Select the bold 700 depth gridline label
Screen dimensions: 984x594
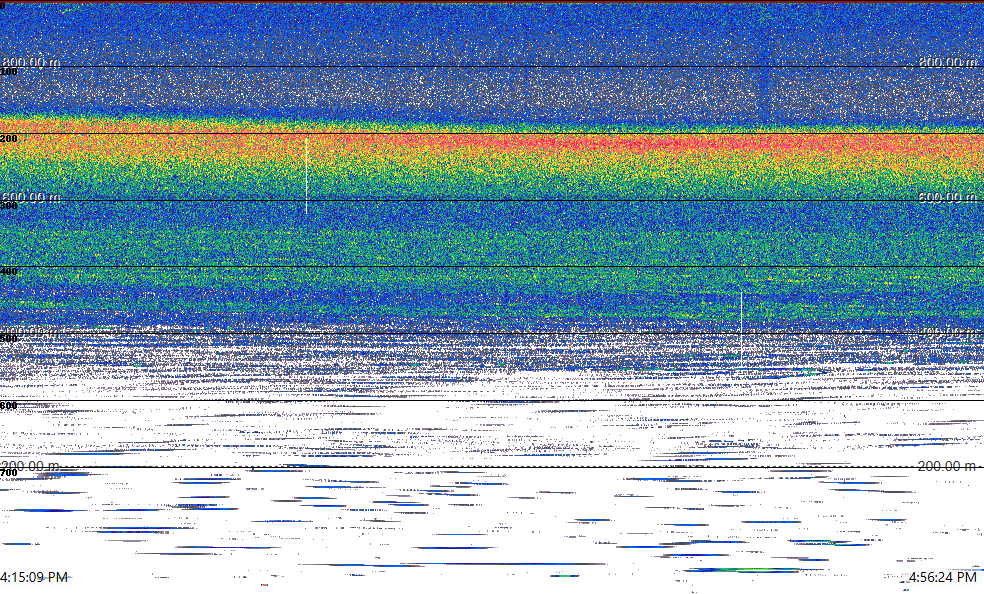tap(9, 473)
